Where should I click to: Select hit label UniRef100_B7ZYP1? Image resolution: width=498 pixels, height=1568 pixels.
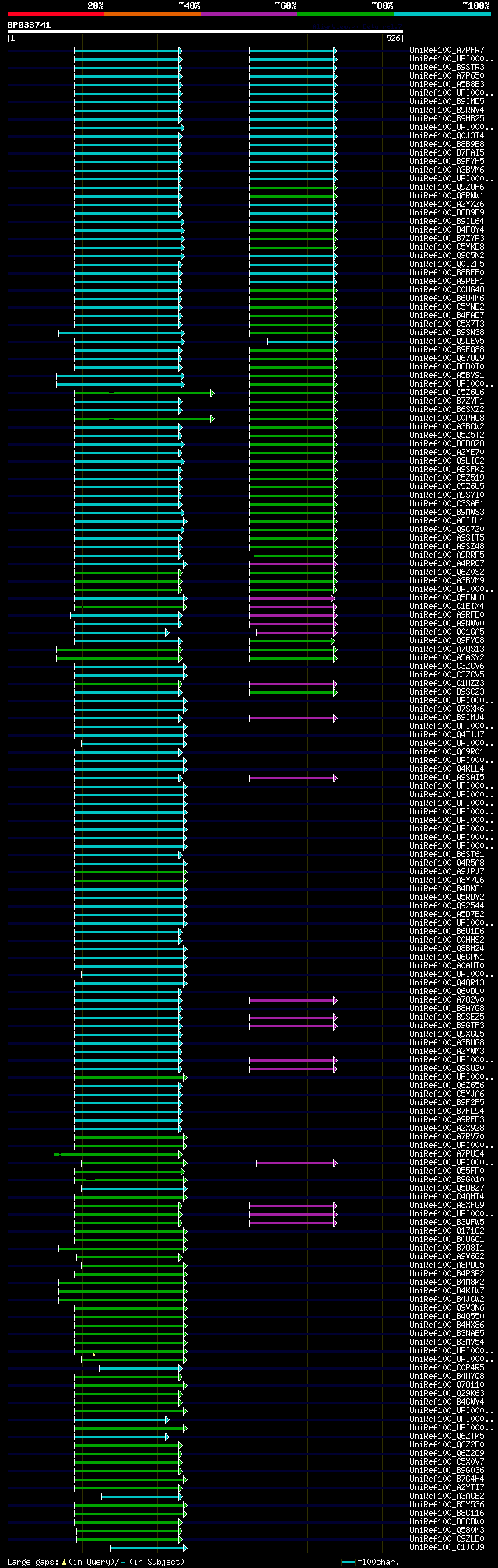pyautogui.click(x=447, y=401)
